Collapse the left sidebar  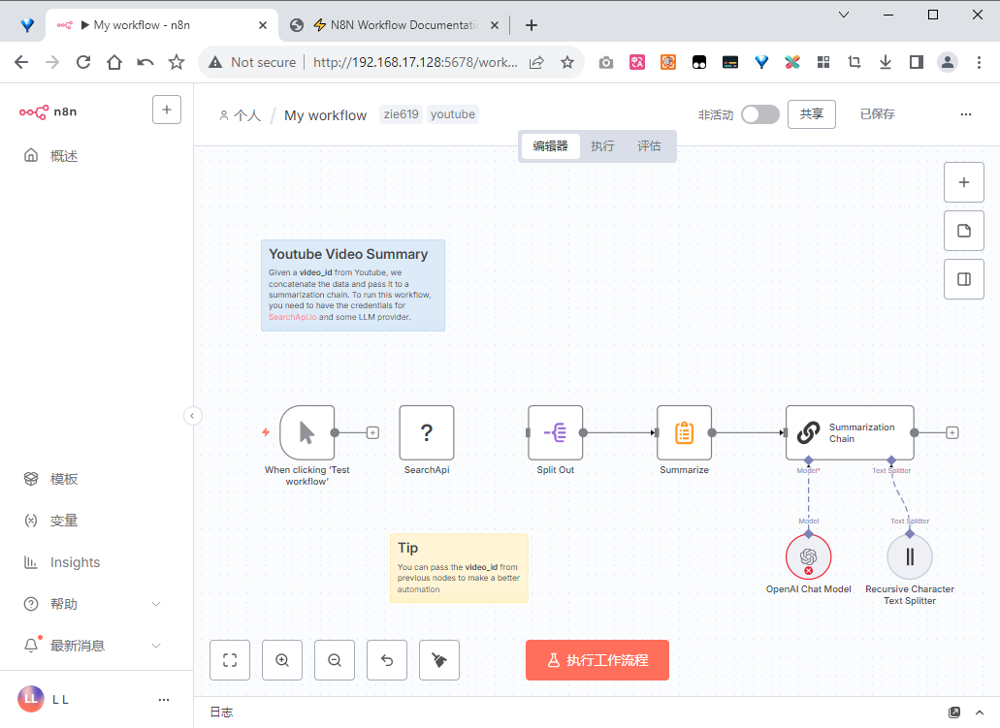click(193, 416)
